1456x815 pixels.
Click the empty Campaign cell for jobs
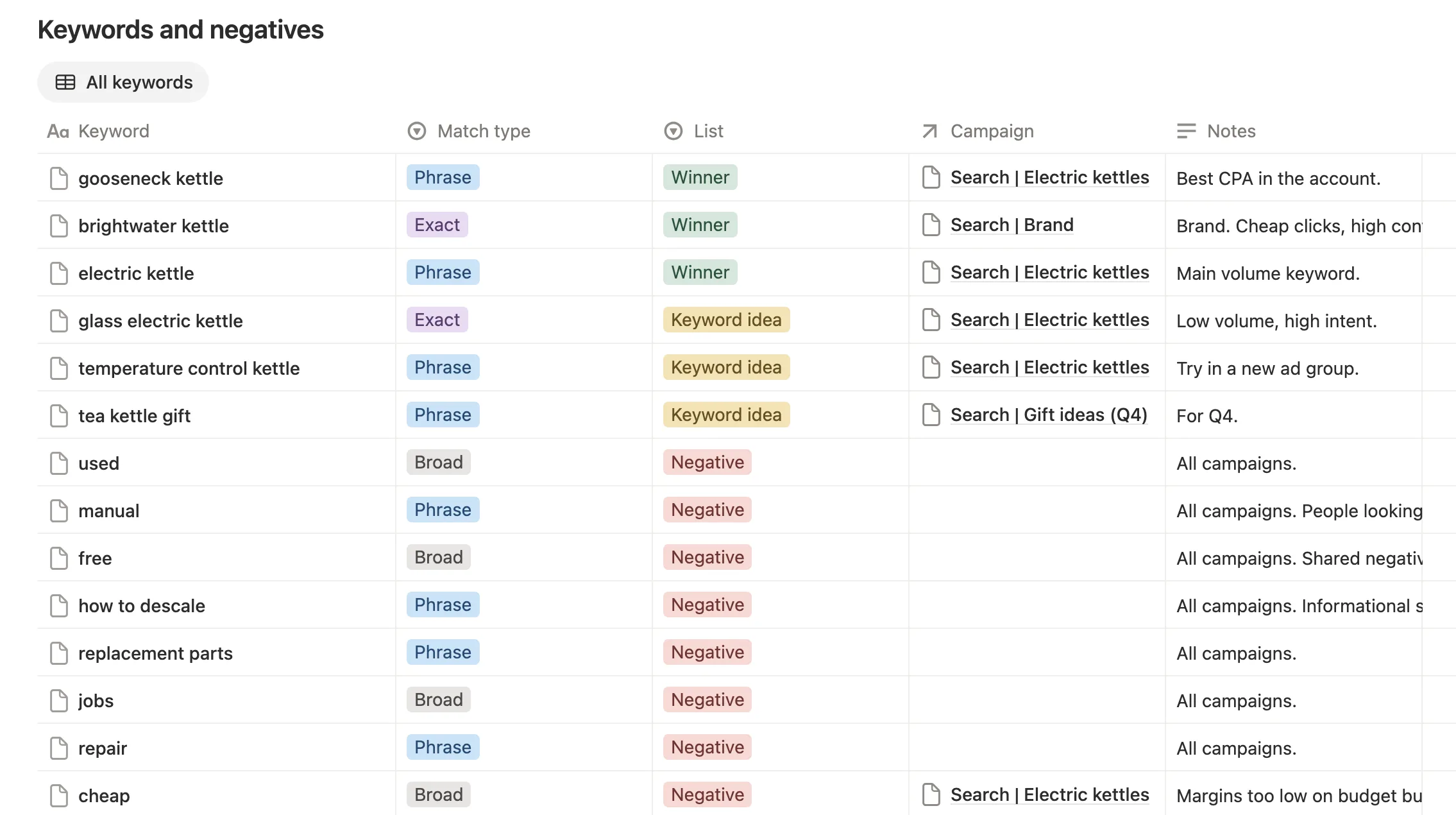click(1037, 700)
